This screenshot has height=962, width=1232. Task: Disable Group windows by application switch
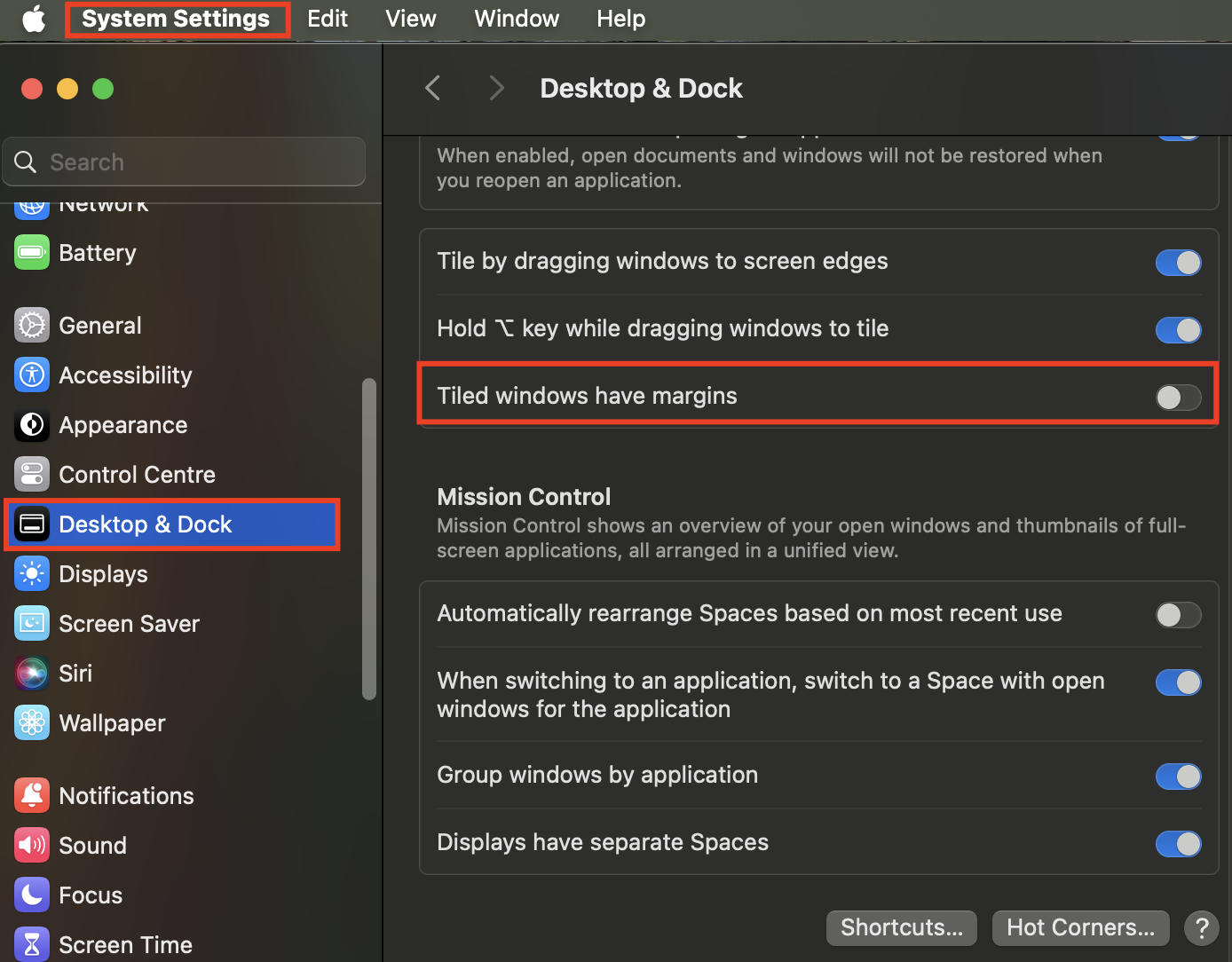coord(1179,777)
